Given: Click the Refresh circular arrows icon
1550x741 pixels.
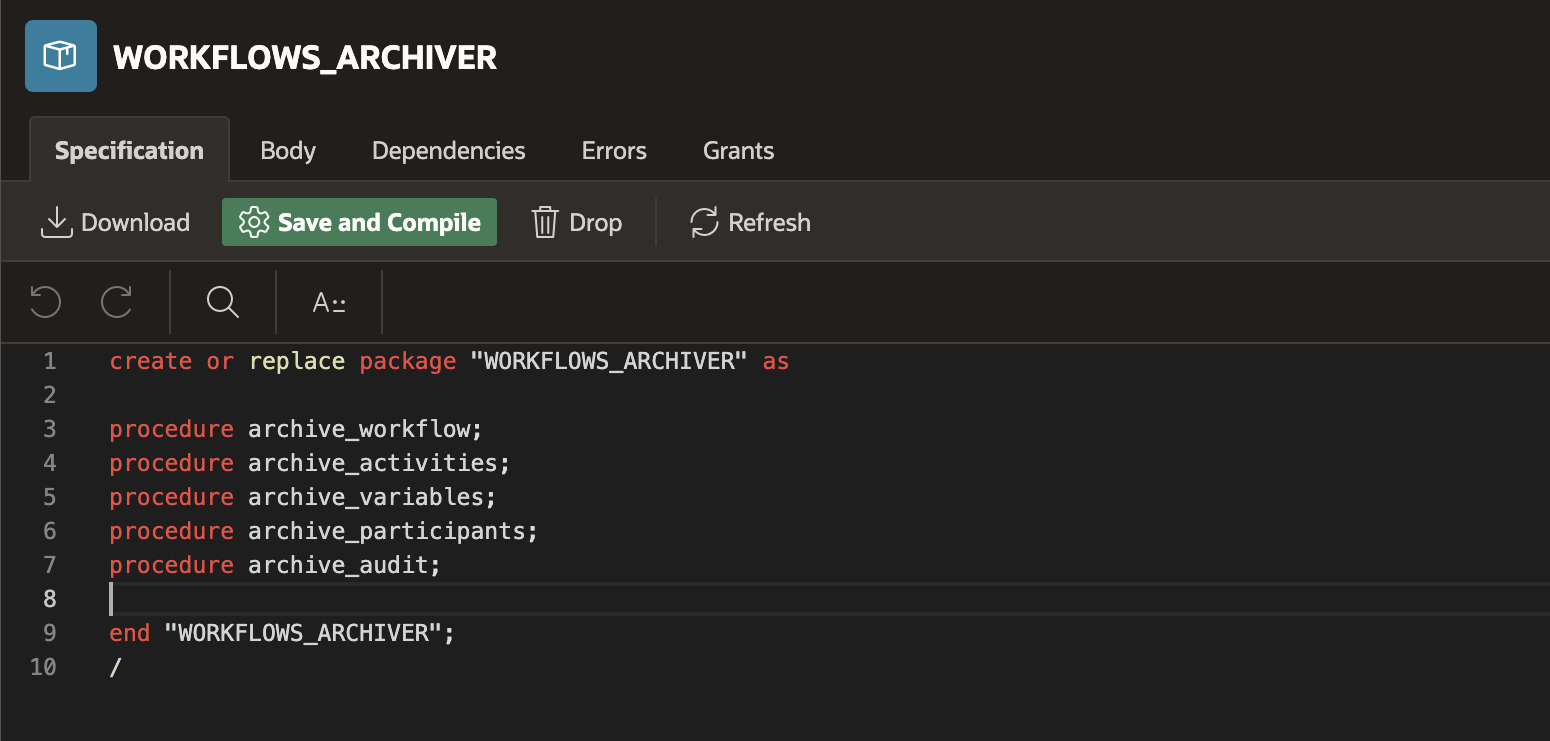Looking at the screenshot, I should (705, 222).
